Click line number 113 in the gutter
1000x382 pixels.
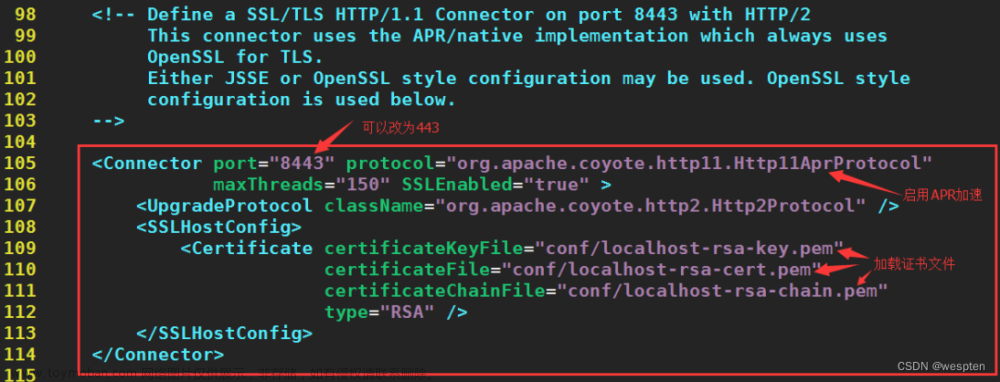coord(19,333)
